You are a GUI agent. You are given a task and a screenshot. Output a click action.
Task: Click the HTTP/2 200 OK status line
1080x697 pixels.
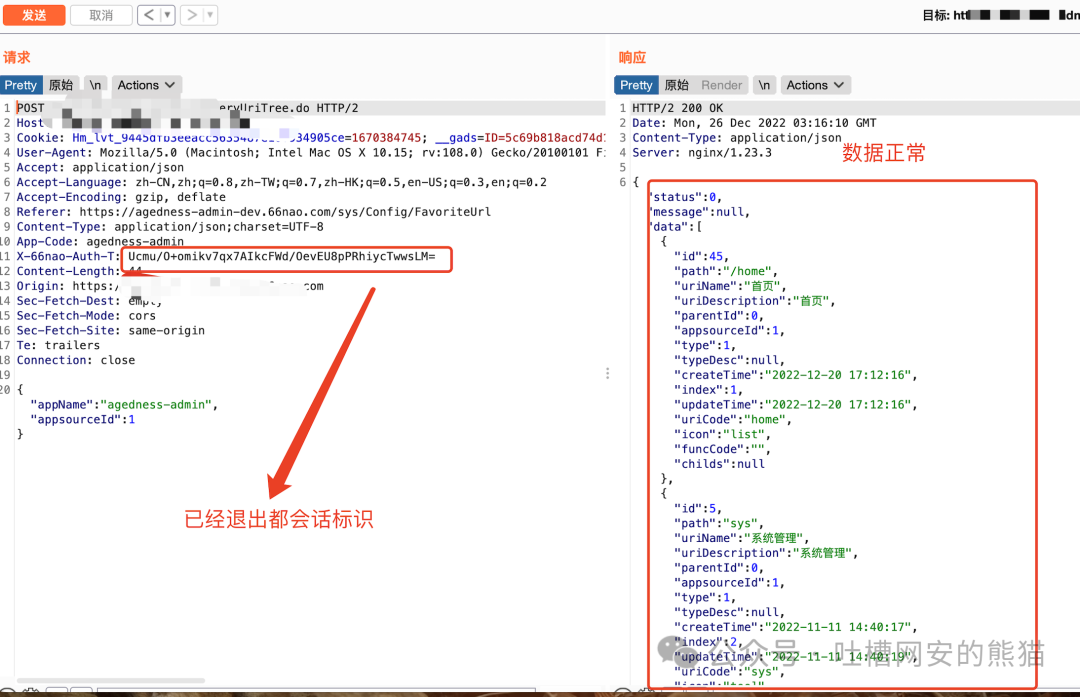678,108
